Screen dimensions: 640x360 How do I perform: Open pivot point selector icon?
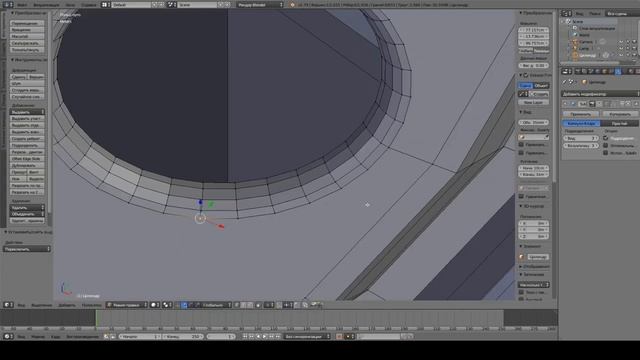pyautogui.click(x=167, y=304)
